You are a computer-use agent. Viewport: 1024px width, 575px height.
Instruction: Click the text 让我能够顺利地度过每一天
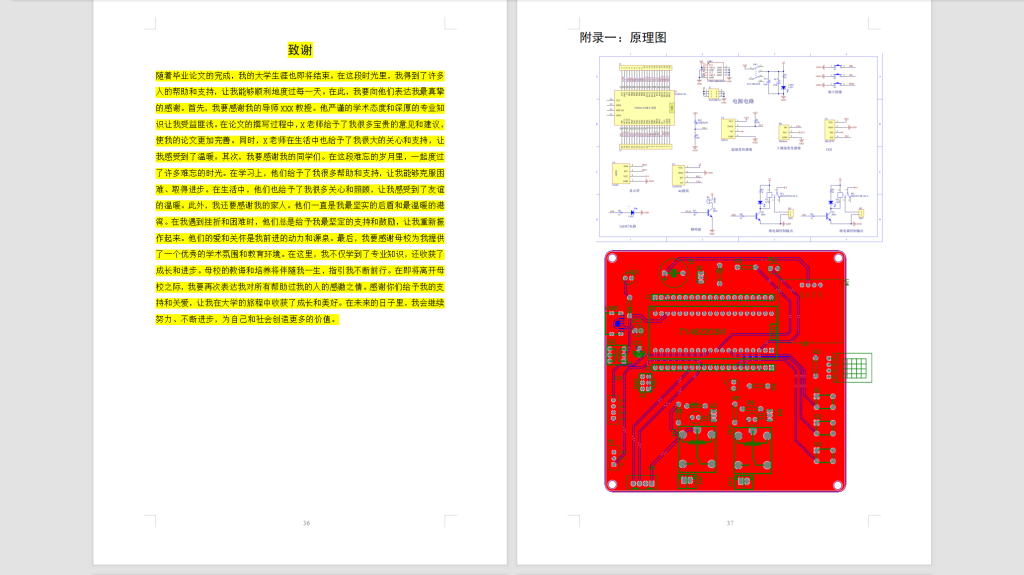point(272,92)
